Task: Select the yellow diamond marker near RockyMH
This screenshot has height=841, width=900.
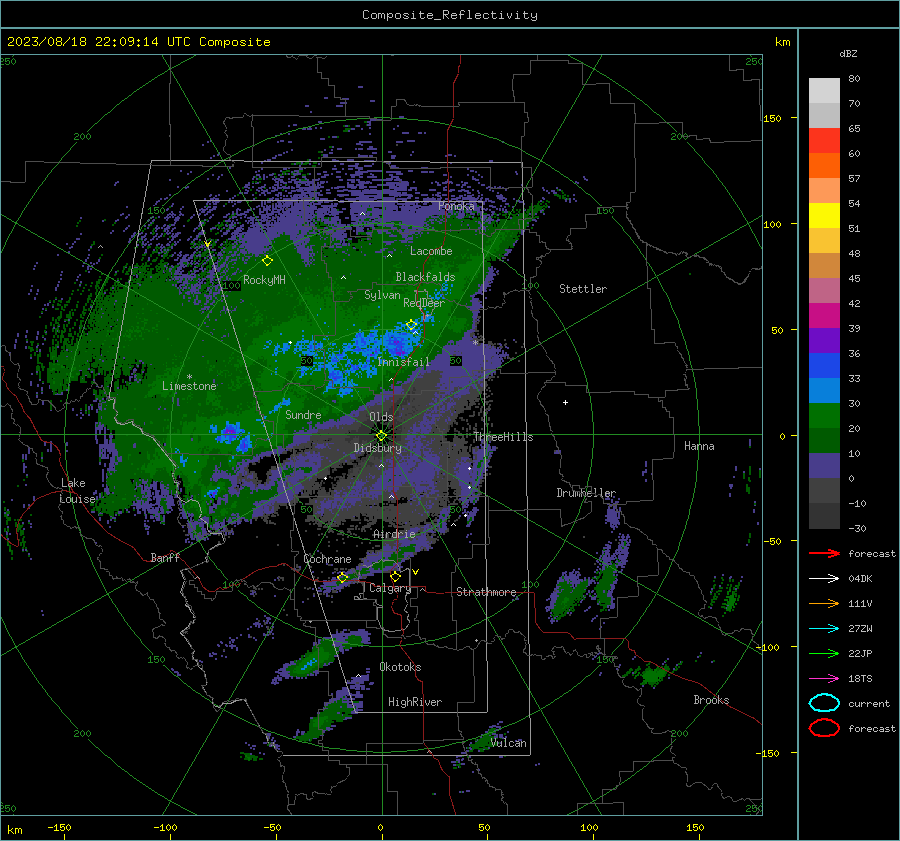Action: (x=267, y=261)
